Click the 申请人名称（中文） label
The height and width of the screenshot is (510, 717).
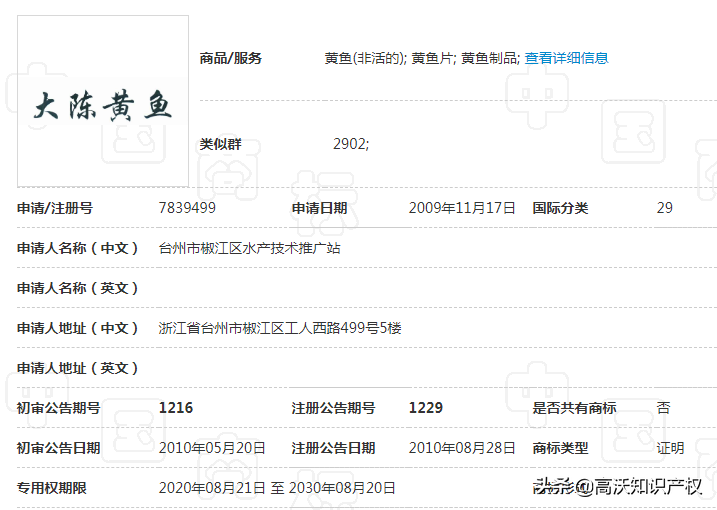pos(77,248)
